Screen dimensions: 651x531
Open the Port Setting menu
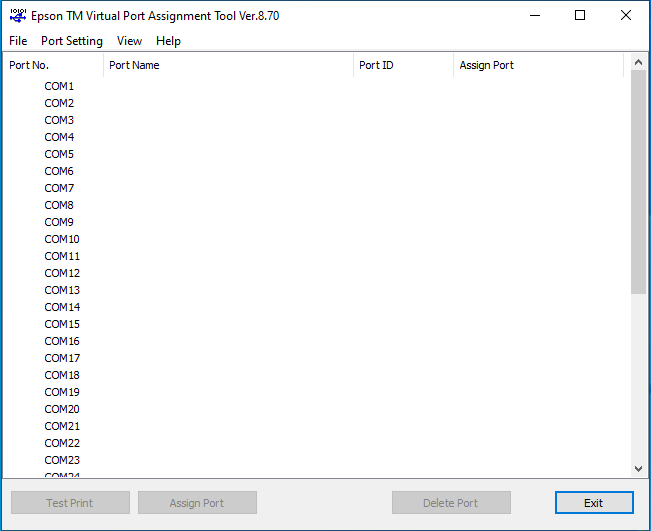point(72,41)
